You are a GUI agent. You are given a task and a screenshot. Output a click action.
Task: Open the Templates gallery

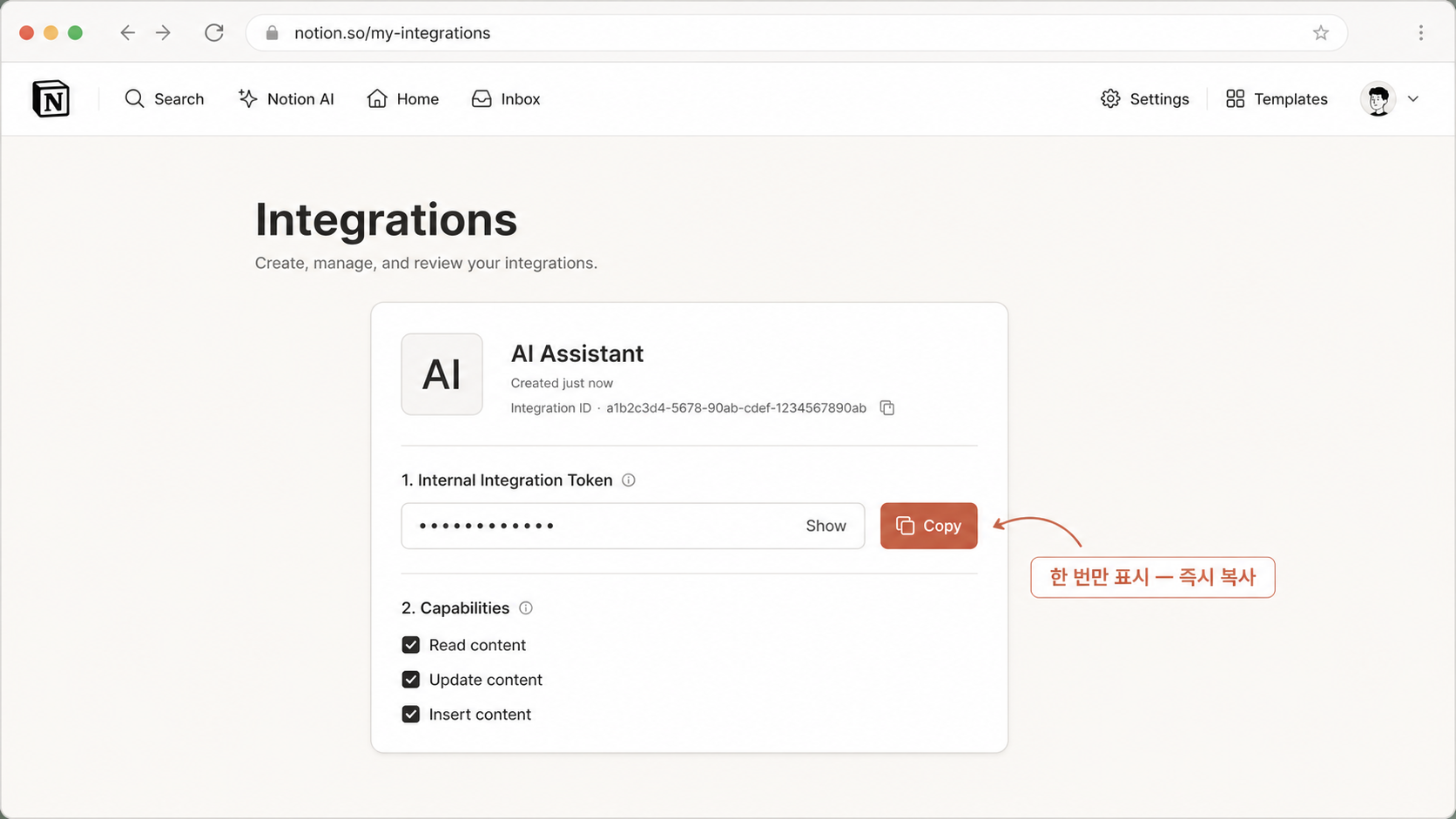click(1276, 99)
